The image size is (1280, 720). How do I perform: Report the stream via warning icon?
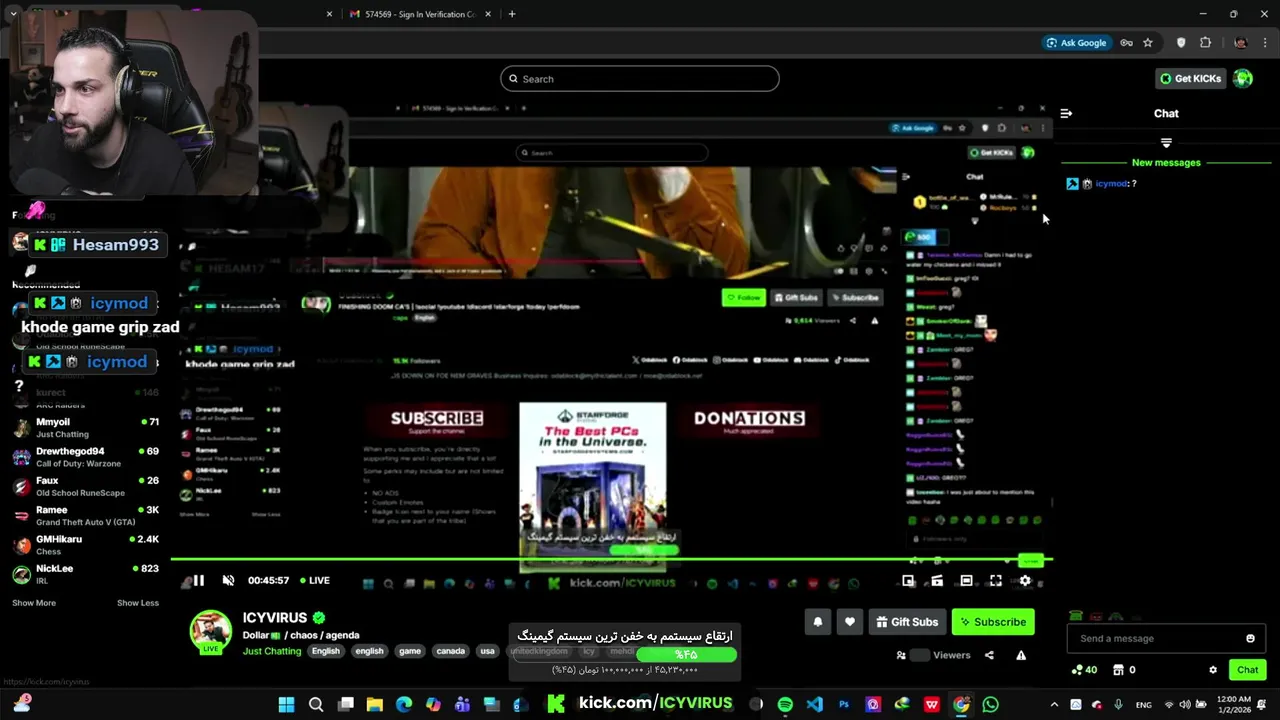[x=1021, y=655]
